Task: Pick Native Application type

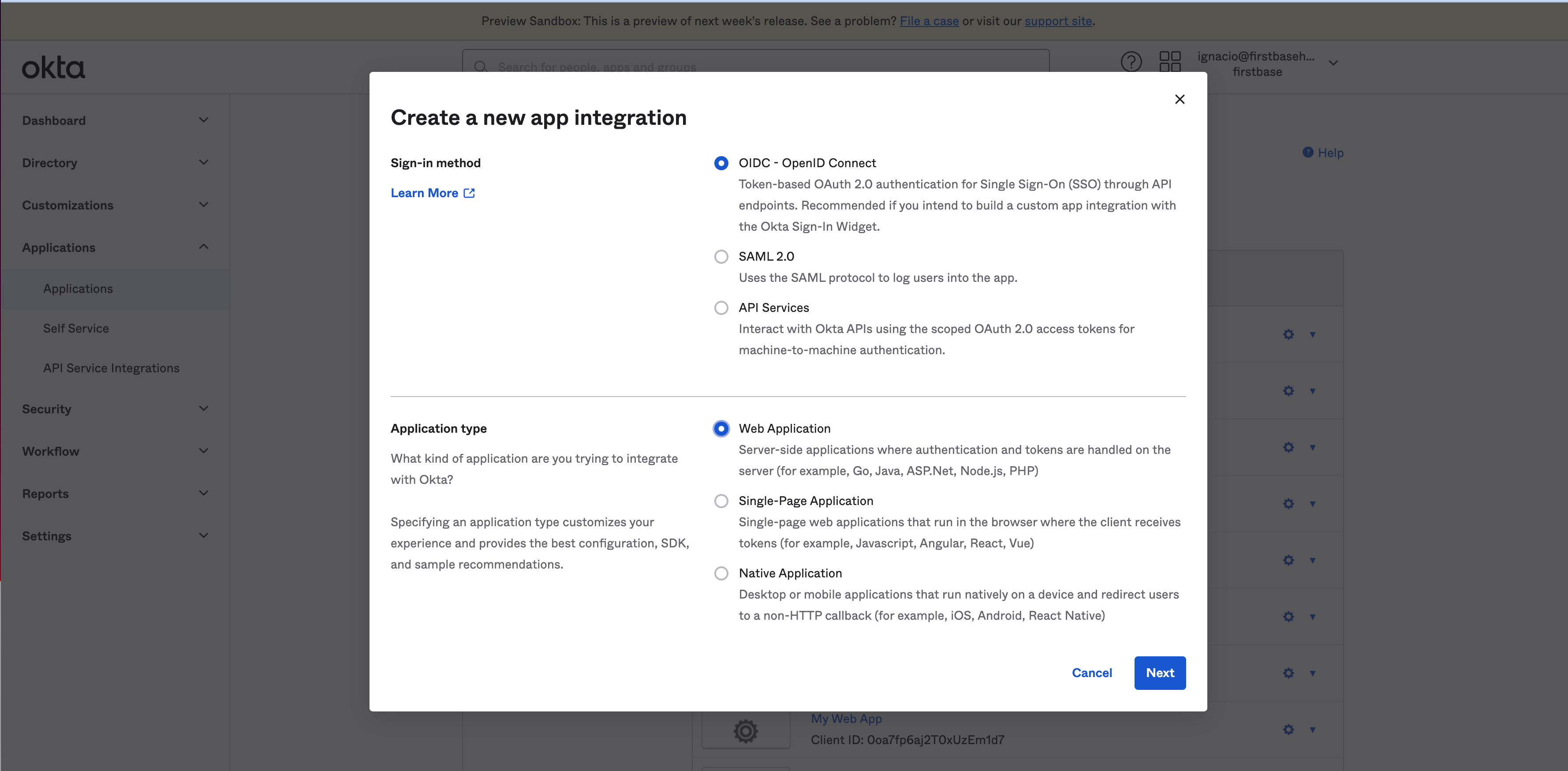Action: 721,573
